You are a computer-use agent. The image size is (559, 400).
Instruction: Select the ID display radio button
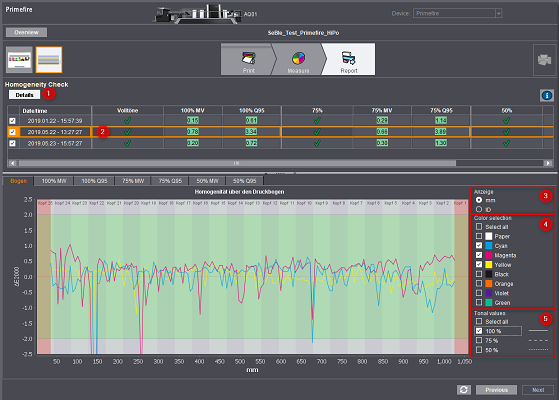[x=479, y=209]
